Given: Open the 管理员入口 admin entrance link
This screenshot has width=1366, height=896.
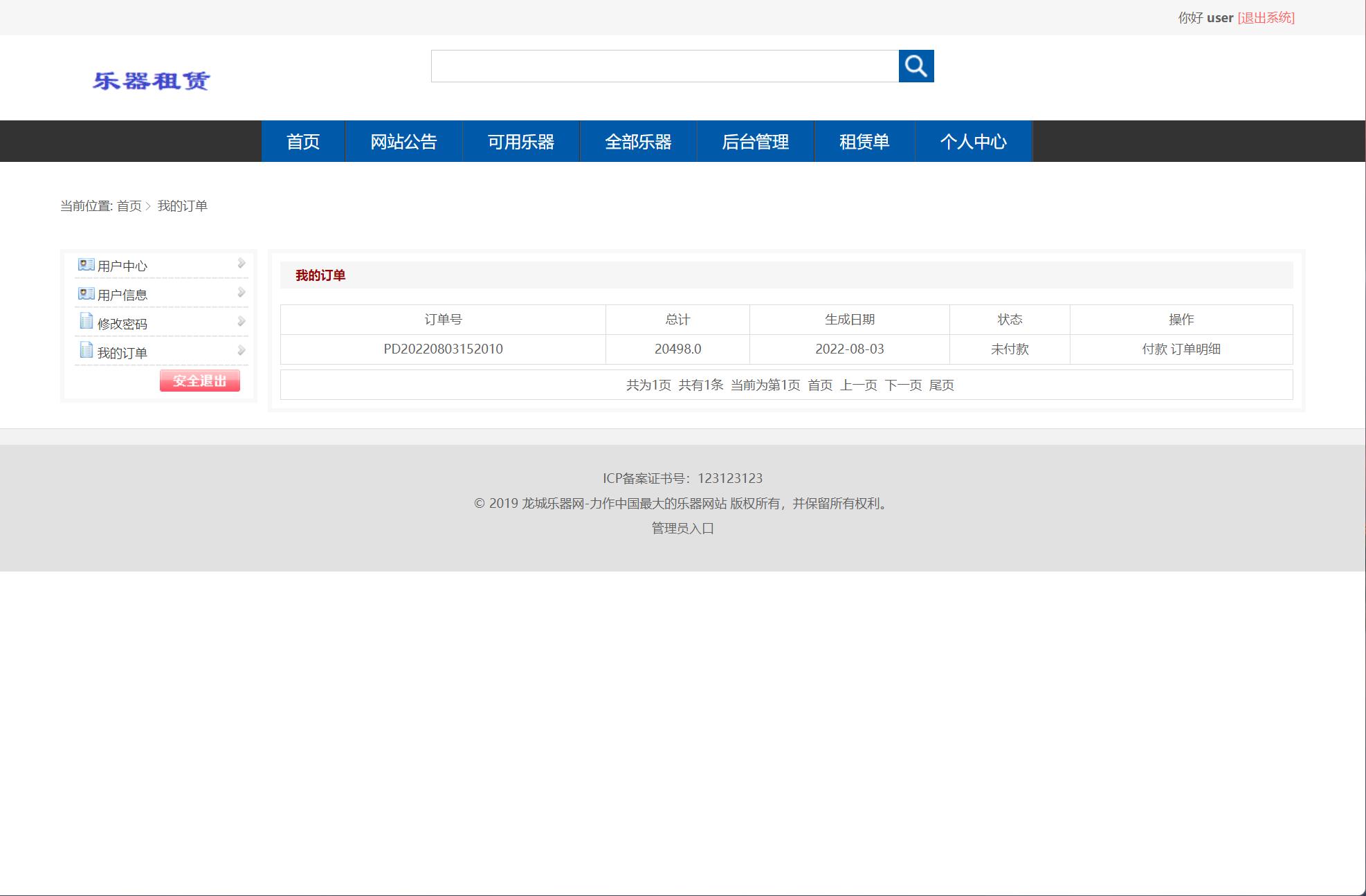Looking at the screenshot, I should point(682,528).
